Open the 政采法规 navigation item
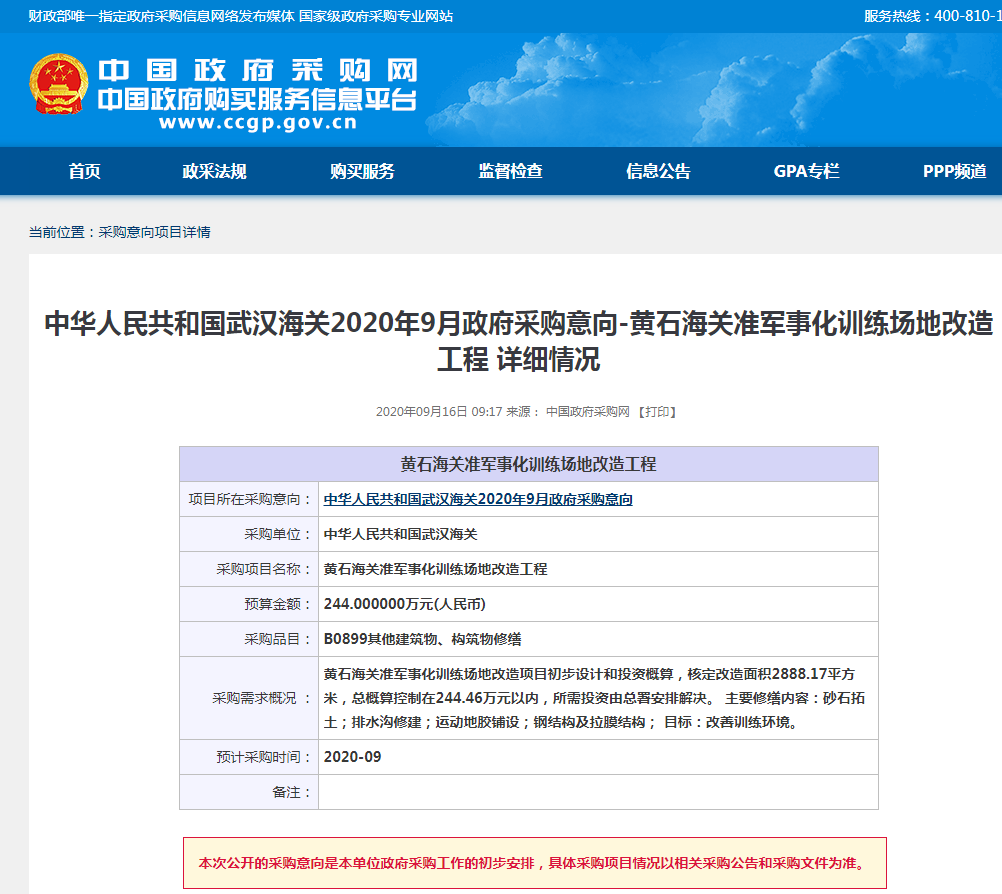Screen dimensions: 1002x894 (x=214, y=171)
